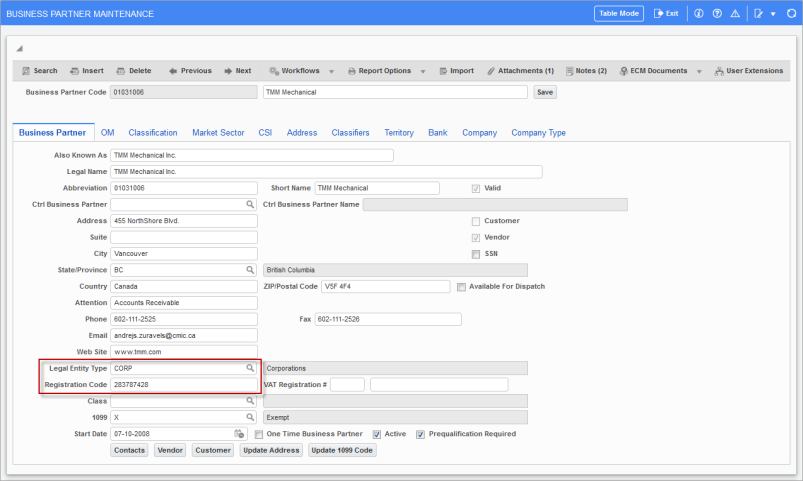Click the ZIP/Postal Code field
Image resolution: width=803 pixels, height=481 pixels.
(386, 286)
